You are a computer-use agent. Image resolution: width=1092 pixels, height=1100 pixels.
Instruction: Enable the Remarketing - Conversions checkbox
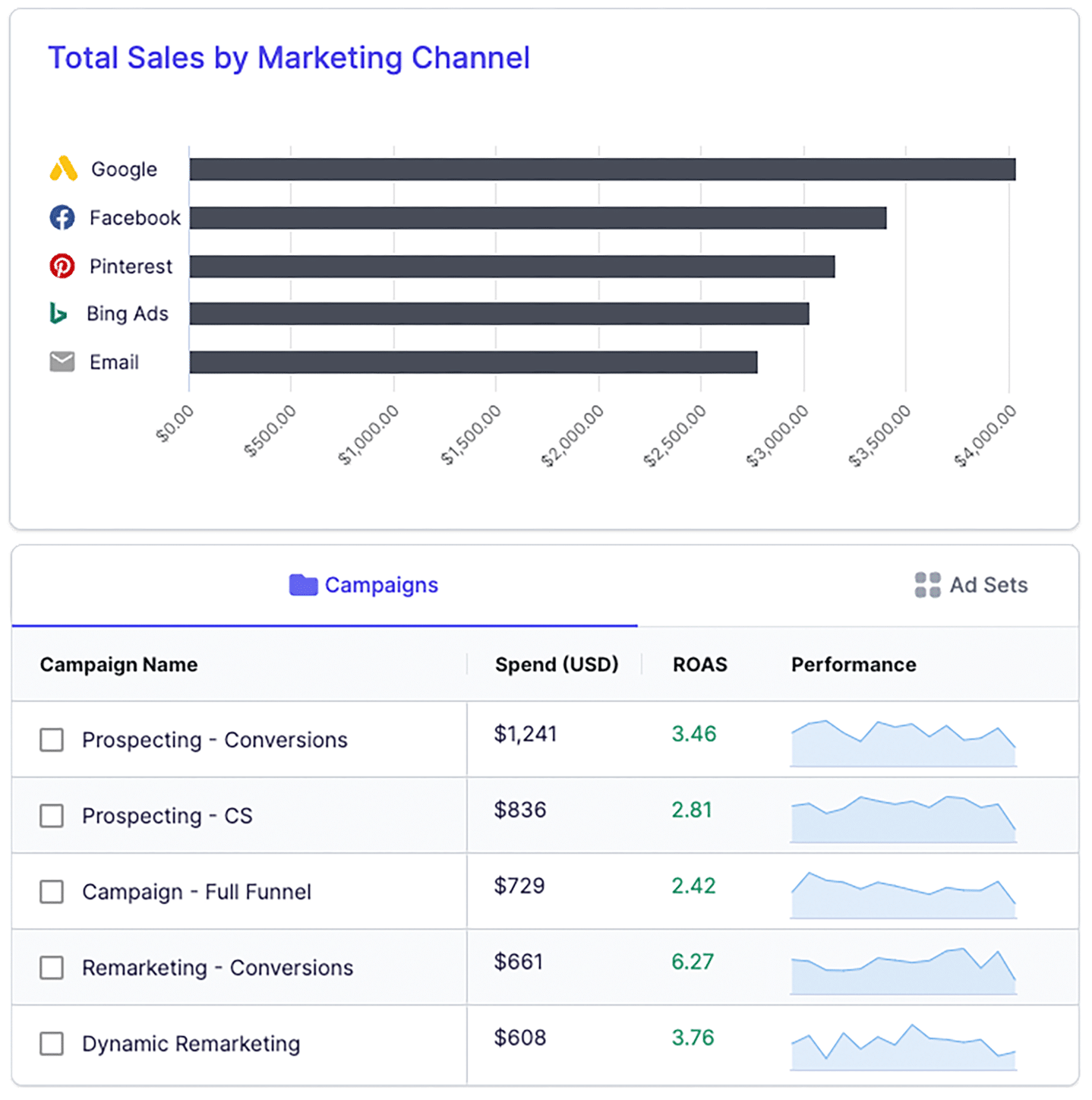(52, 968)
